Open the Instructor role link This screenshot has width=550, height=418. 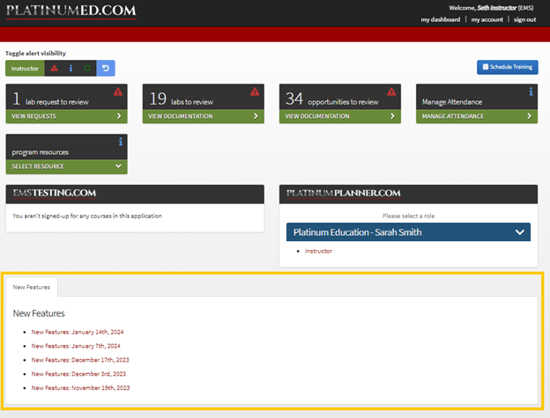click(318, 251)
